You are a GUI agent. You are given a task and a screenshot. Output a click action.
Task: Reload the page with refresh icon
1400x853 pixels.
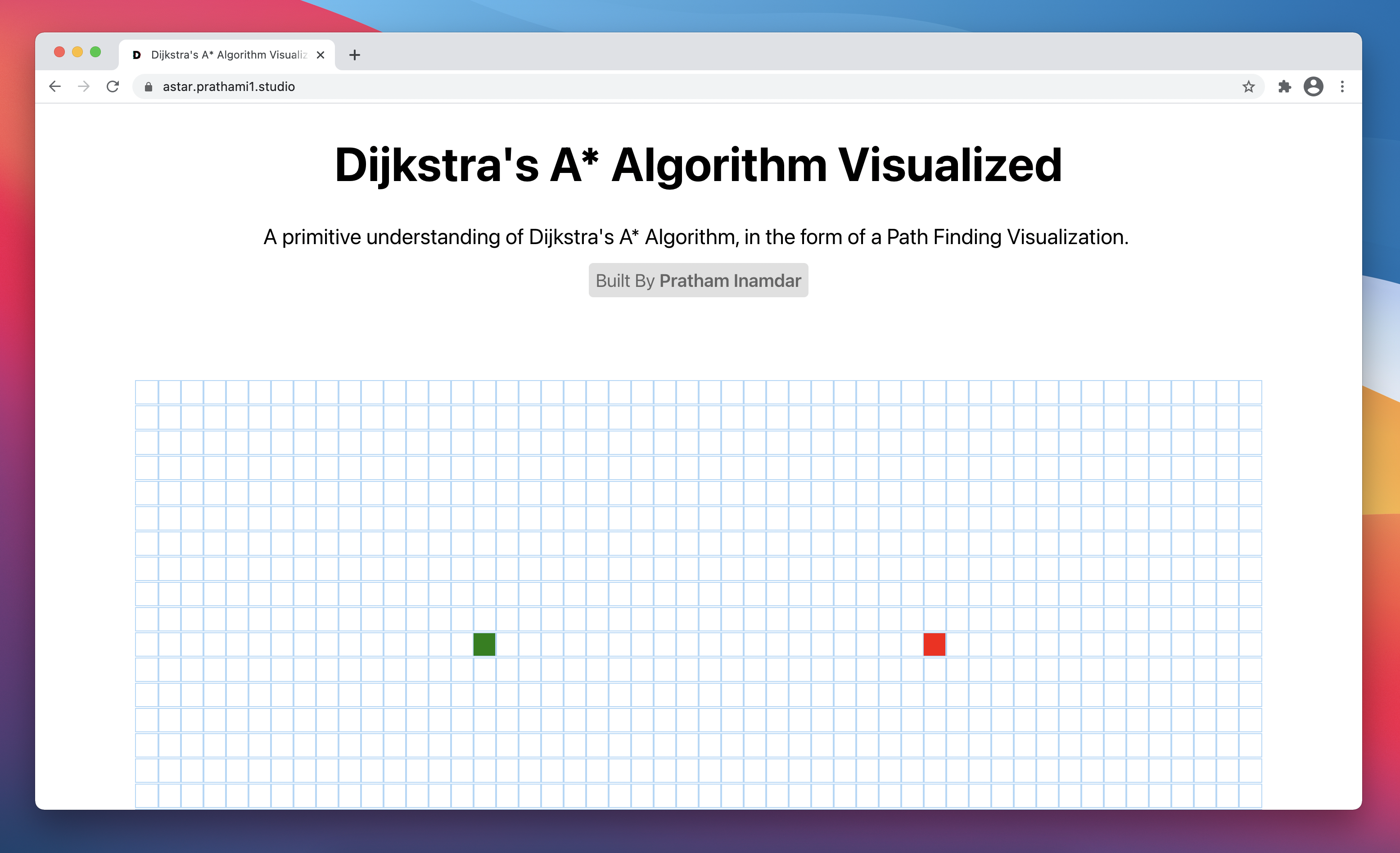[113, 86]
